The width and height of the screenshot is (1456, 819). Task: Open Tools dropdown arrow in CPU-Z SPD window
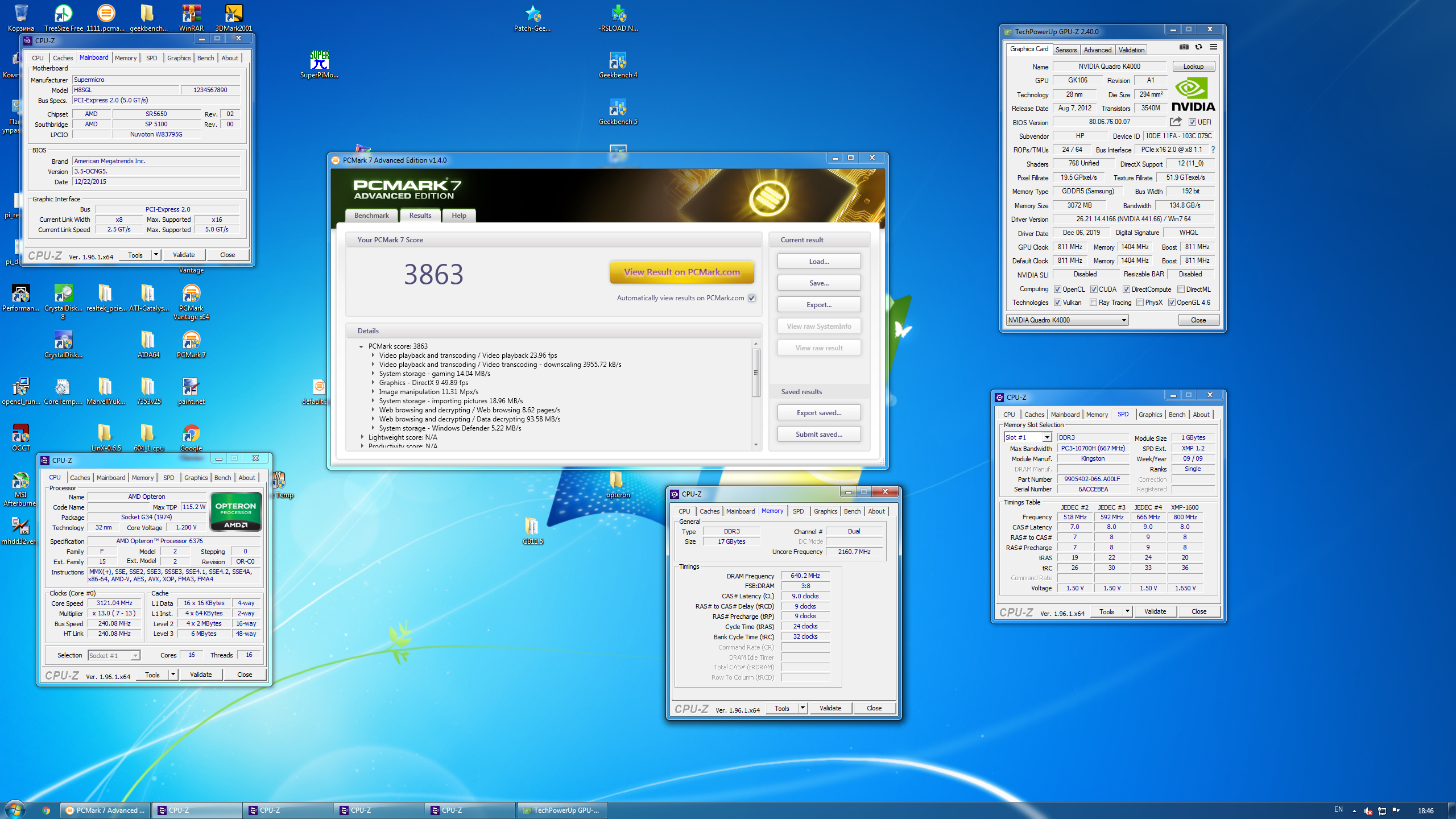(1127, 611)
